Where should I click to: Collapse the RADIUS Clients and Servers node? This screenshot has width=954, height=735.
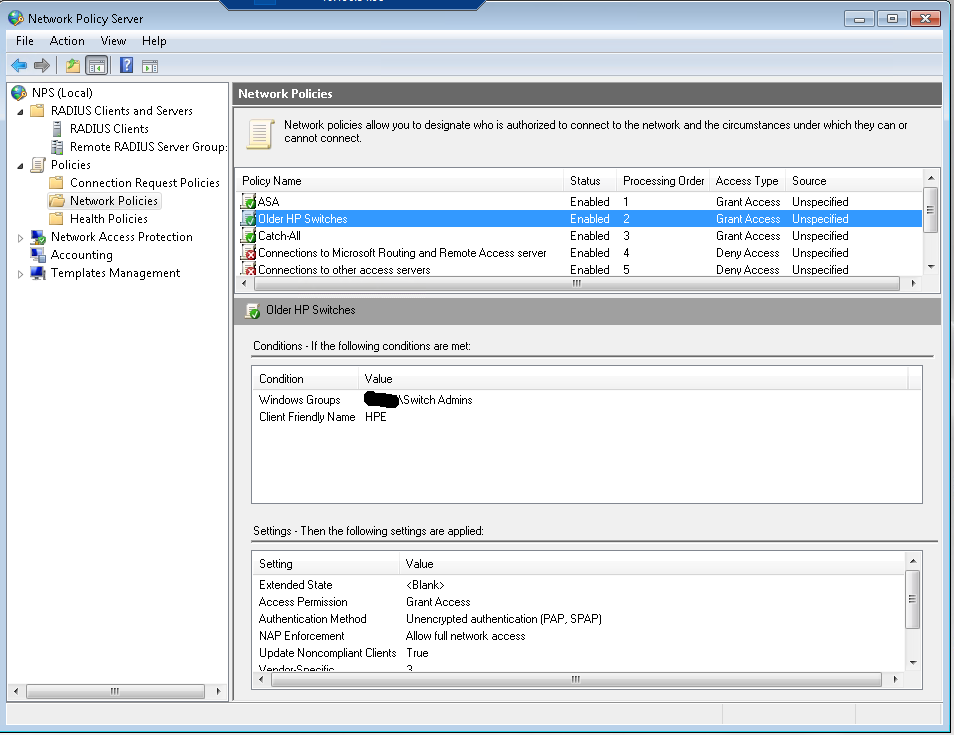pos(21,111)
